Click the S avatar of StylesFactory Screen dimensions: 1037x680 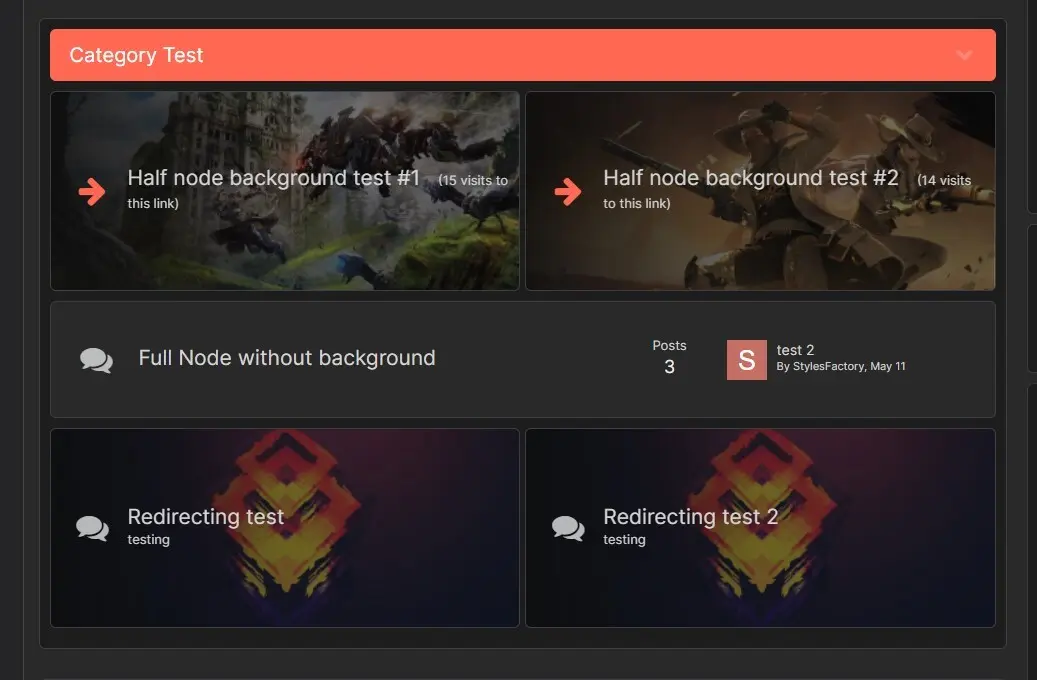coord(747,360)
